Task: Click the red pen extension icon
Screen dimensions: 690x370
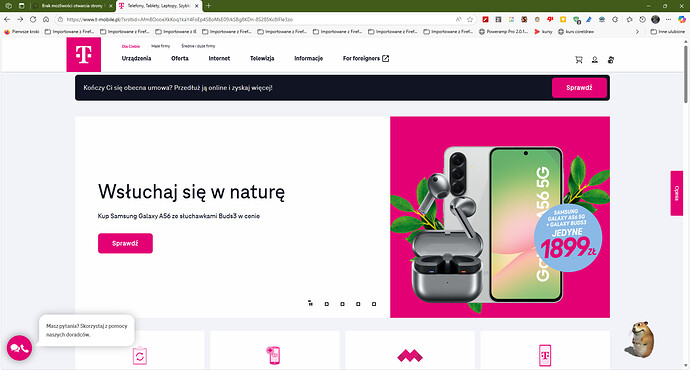Action: [x=485, y=19]
